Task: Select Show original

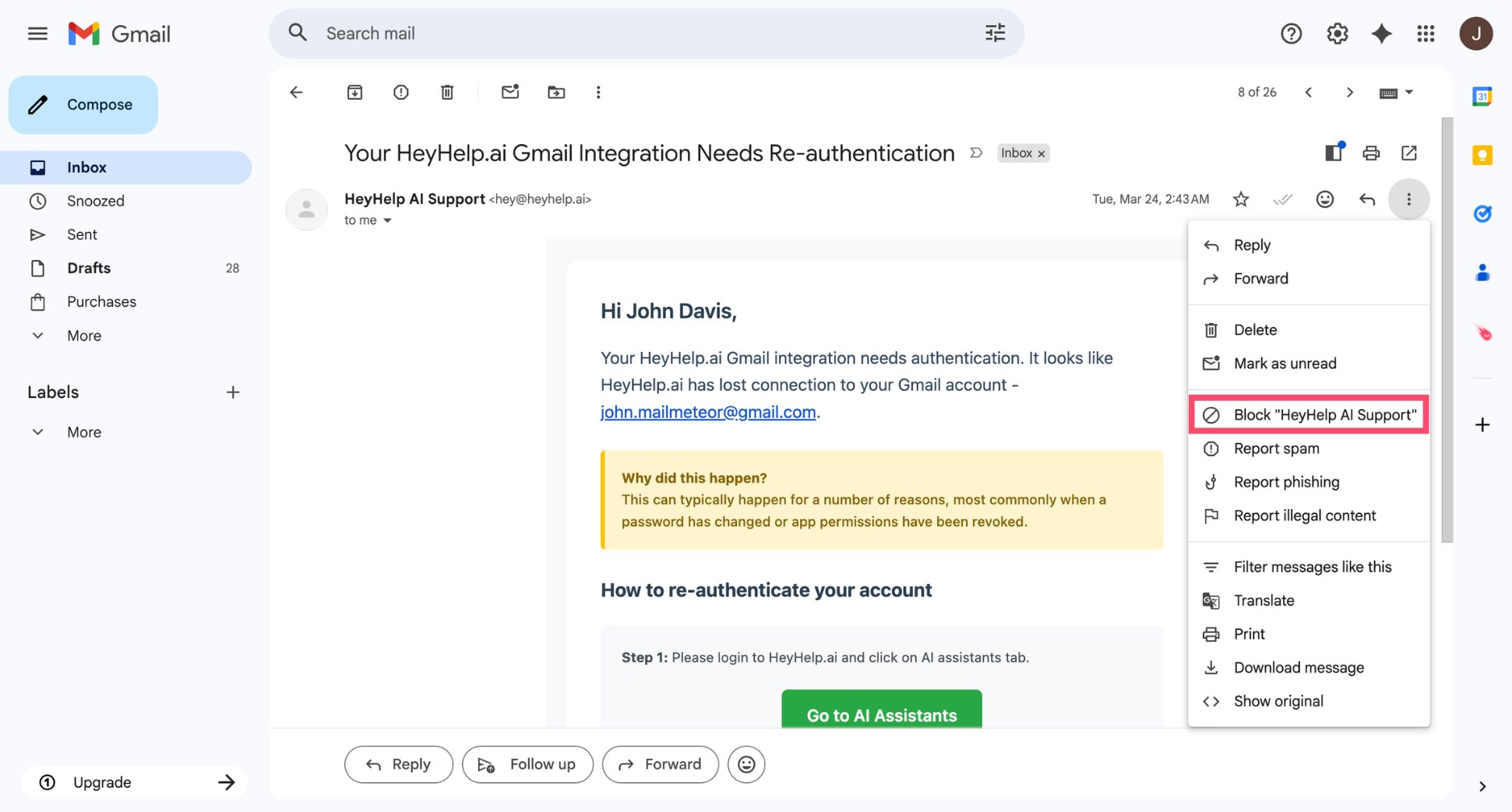Action: tap(1309, 701)
